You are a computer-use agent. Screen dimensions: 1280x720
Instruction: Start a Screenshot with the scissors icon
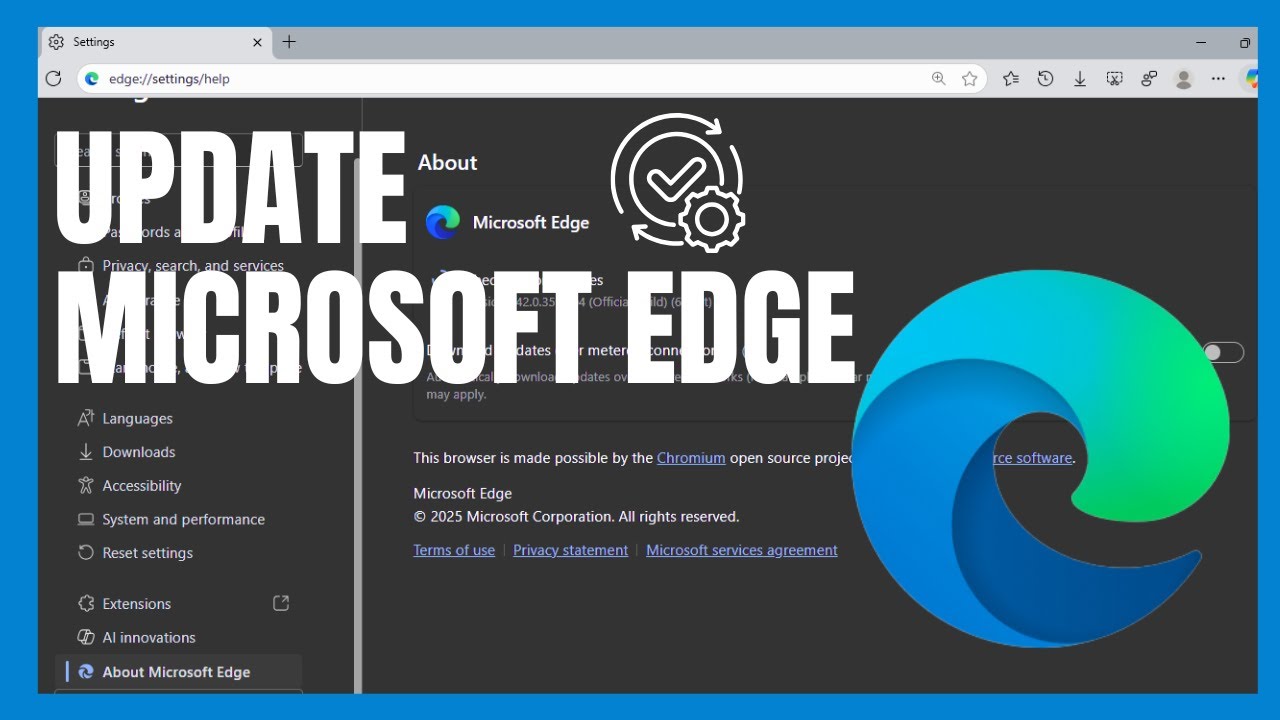1114,78
